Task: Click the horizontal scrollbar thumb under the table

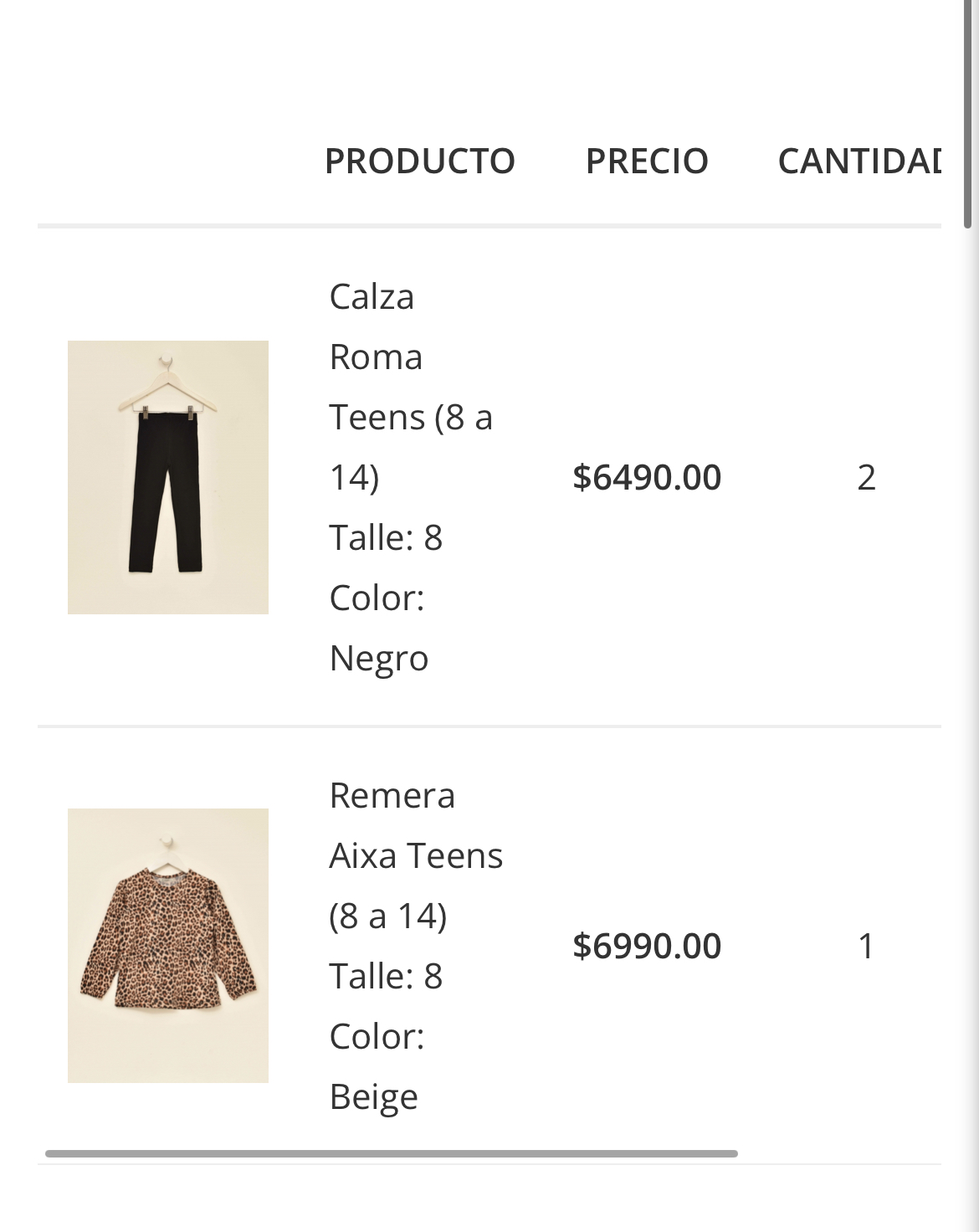Action: pyautogui.click(x=392, y=1153)
